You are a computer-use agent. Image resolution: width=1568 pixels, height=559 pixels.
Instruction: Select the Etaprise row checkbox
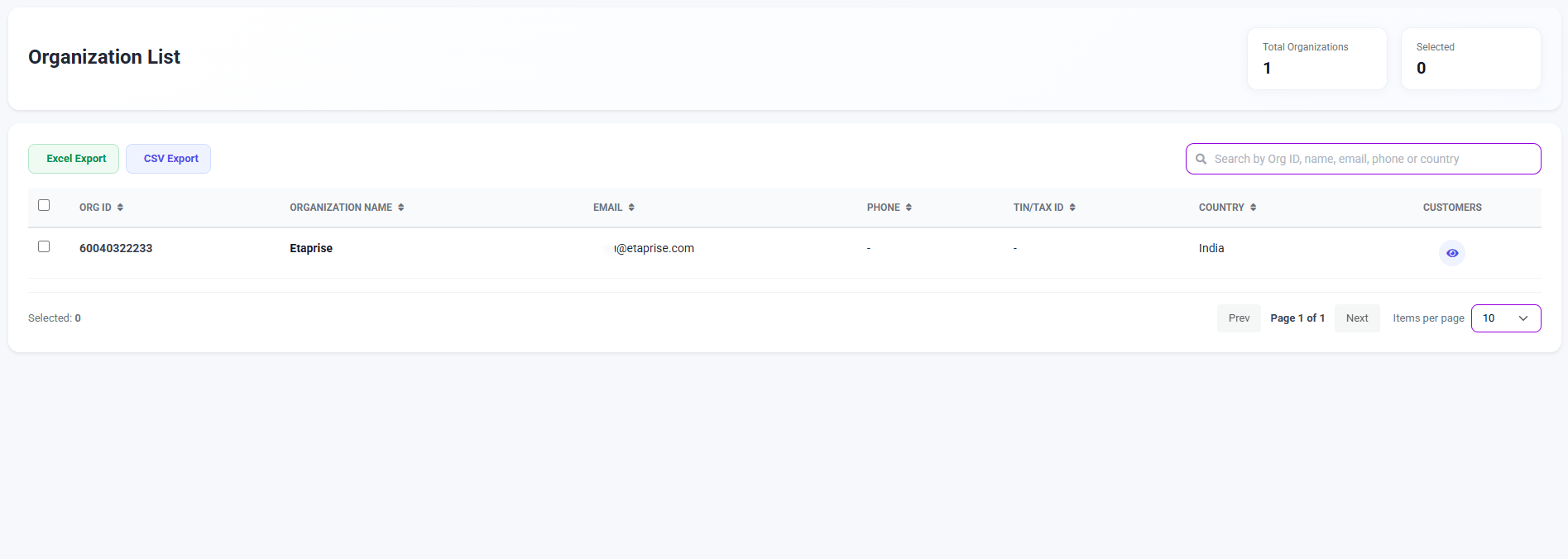(x=44, y=246)
